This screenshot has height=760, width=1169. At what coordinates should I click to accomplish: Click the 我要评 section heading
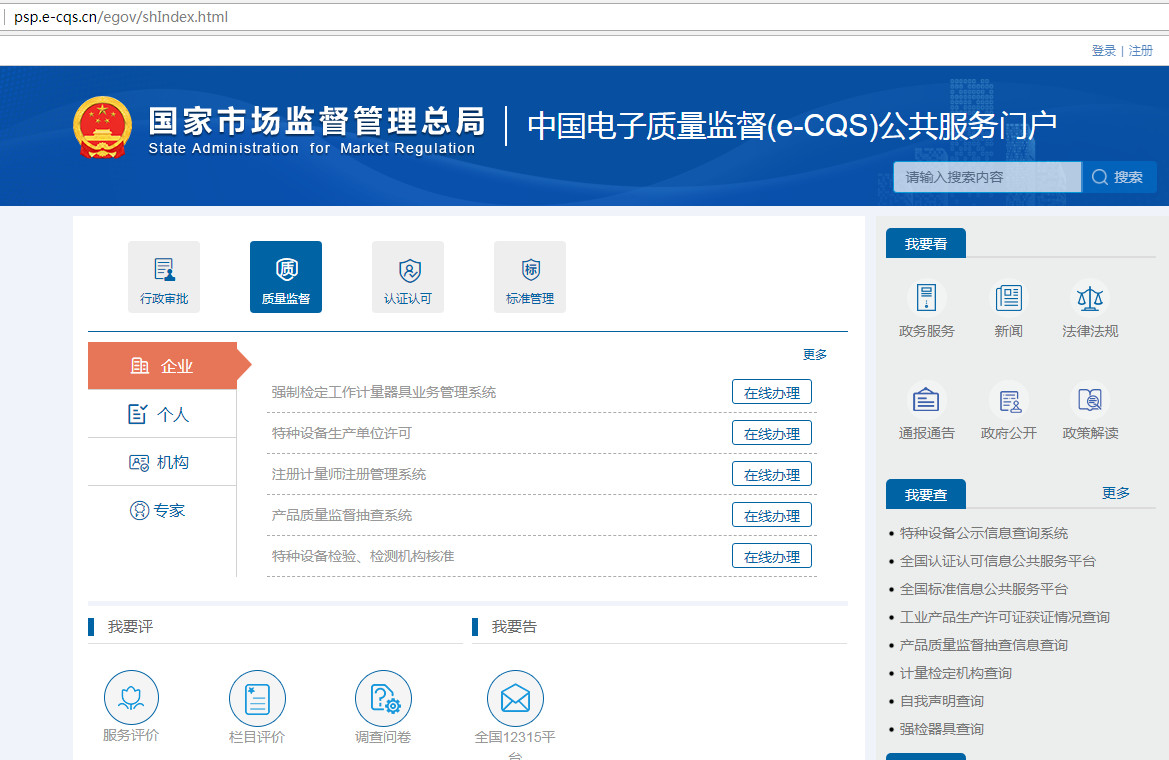pos(130,626)
